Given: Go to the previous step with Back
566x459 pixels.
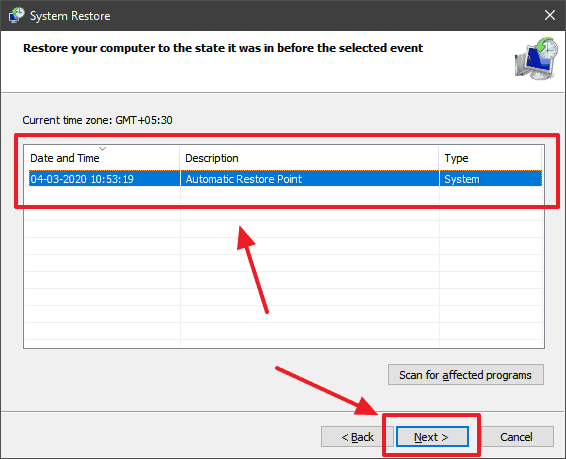Looking at the screenshot, I should 357,437.
